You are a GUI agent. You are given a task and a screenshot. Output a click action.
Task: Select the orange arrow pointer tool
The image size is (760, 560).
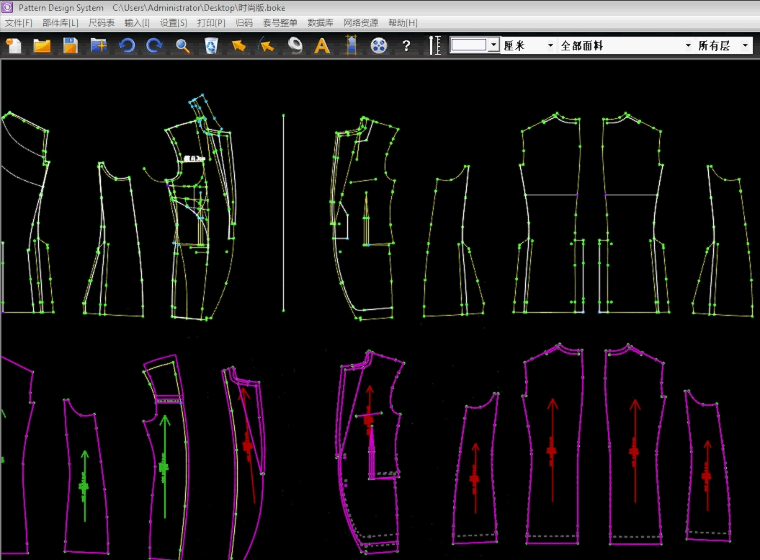pyautogui.click(x=239, y=45)
